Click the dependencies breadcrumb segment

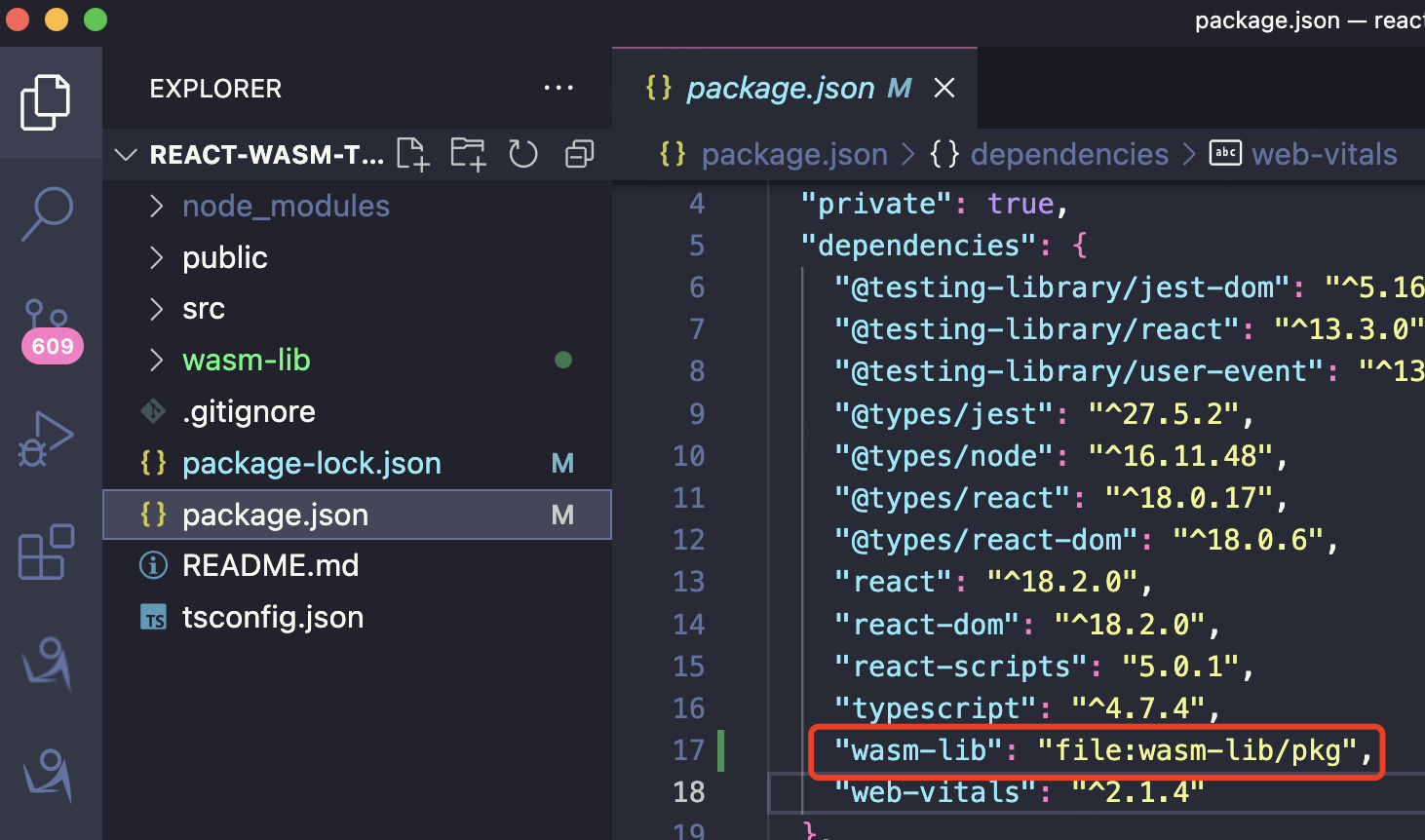tap(1068, 155)
